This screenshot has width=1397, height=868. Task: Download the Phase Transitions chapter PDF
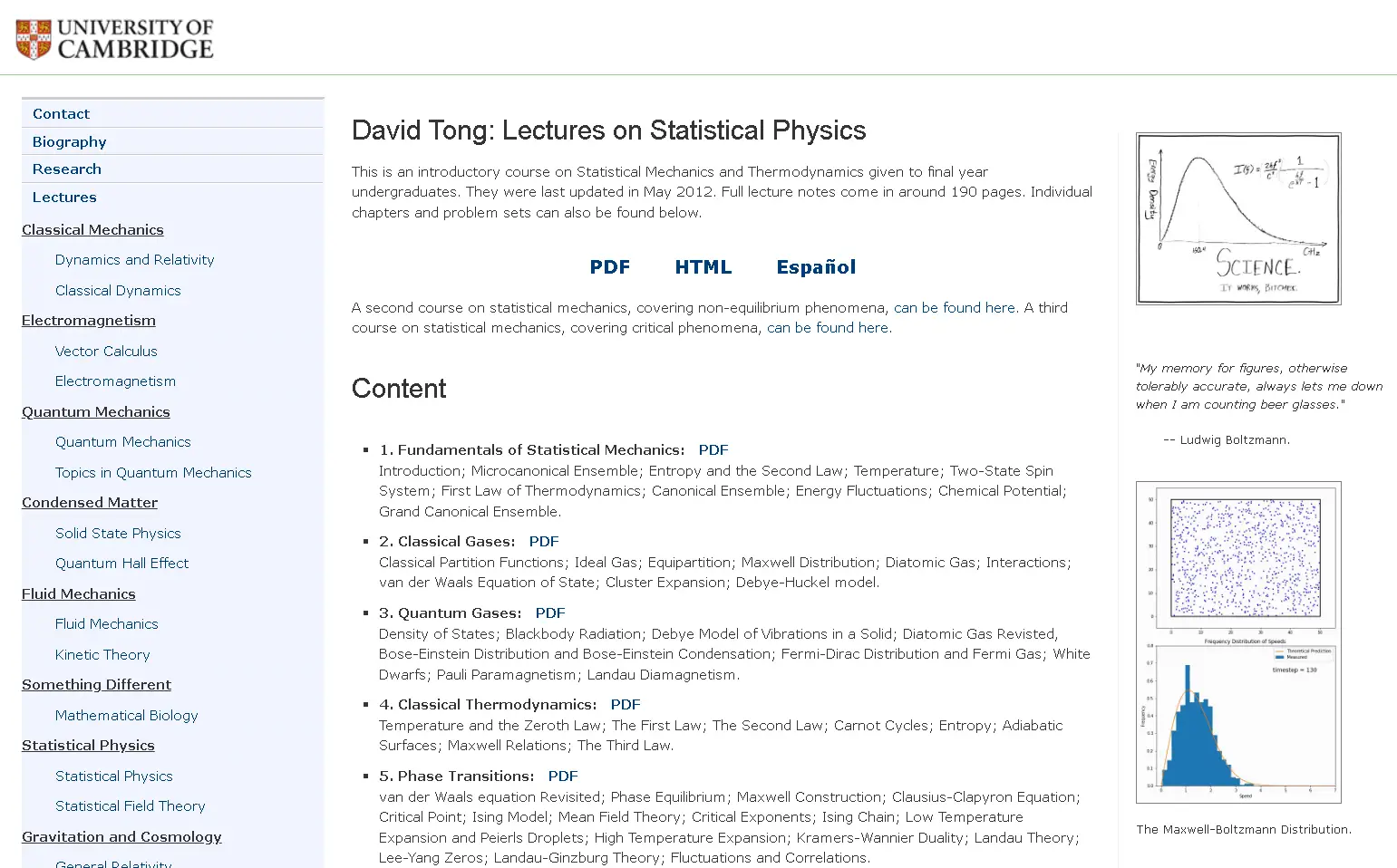562,776
